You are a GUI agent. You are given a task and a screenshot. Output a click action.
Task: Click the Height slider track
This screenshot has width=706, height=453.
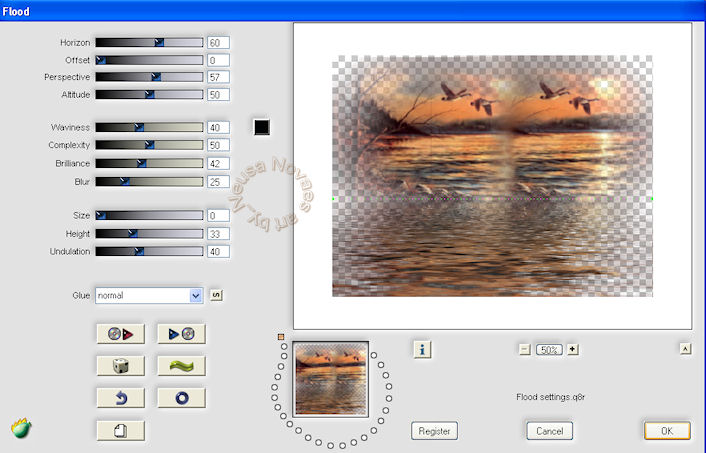coord(149,233)
